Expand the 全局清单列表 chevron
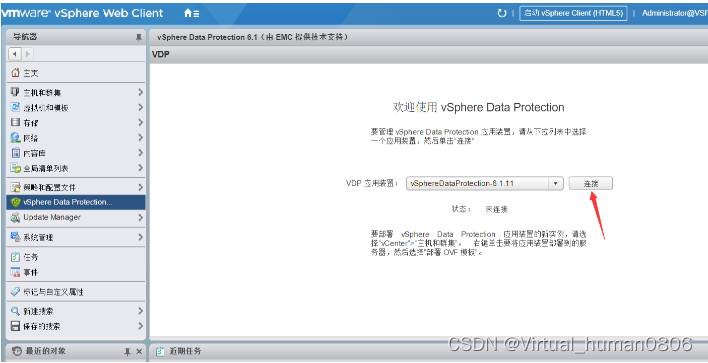 (x=140, y=168)
